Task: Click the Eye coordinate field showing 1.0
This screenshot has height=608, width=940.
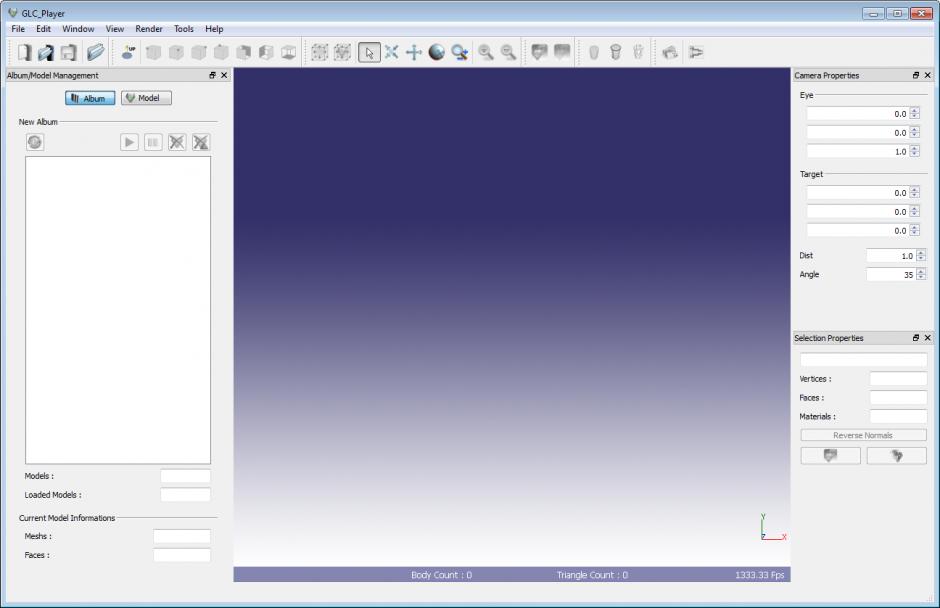Action: (x=858, y=152)
